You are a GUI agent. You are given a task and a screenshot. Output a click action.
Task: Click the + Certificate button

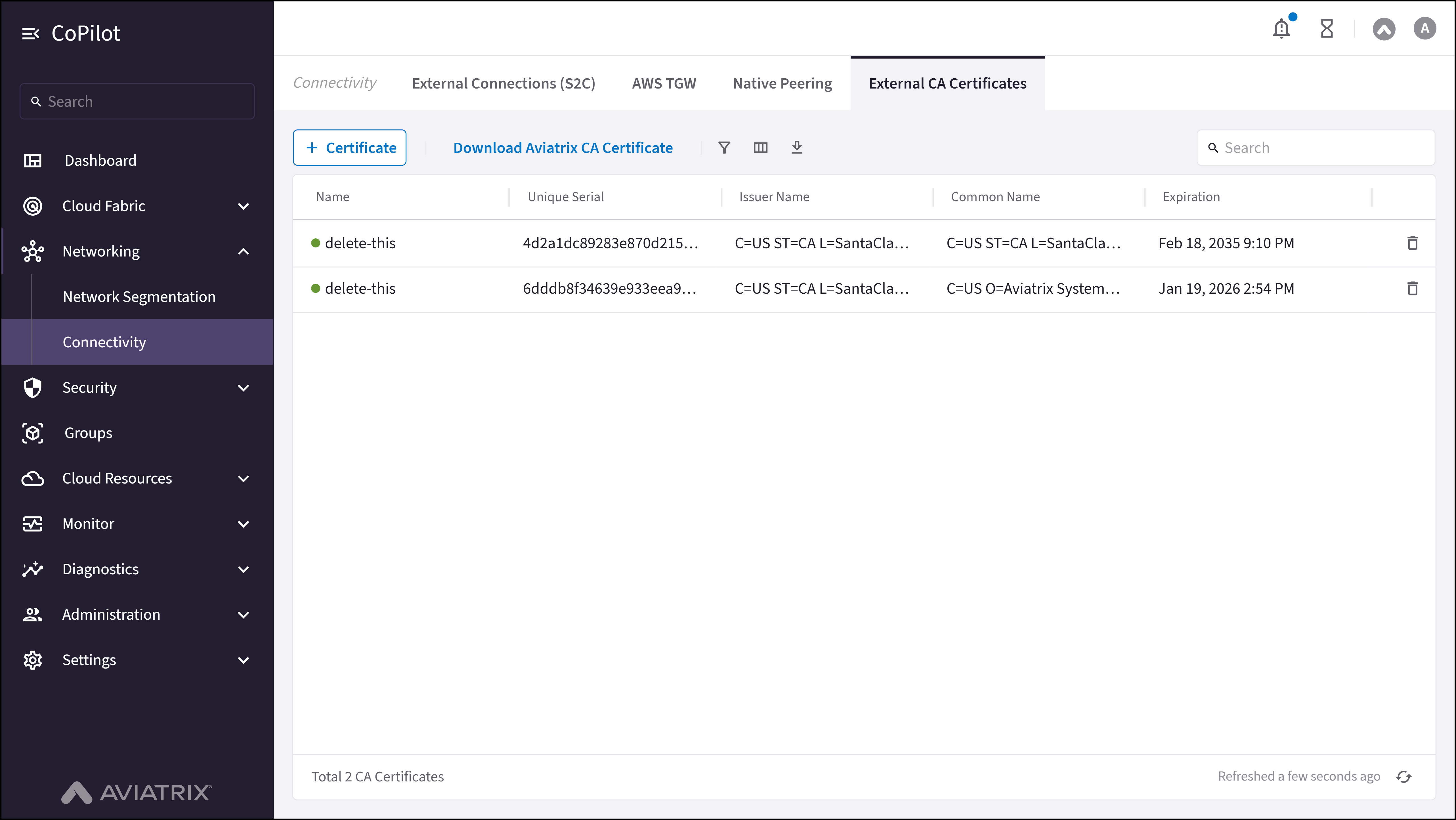pos(349,148)
